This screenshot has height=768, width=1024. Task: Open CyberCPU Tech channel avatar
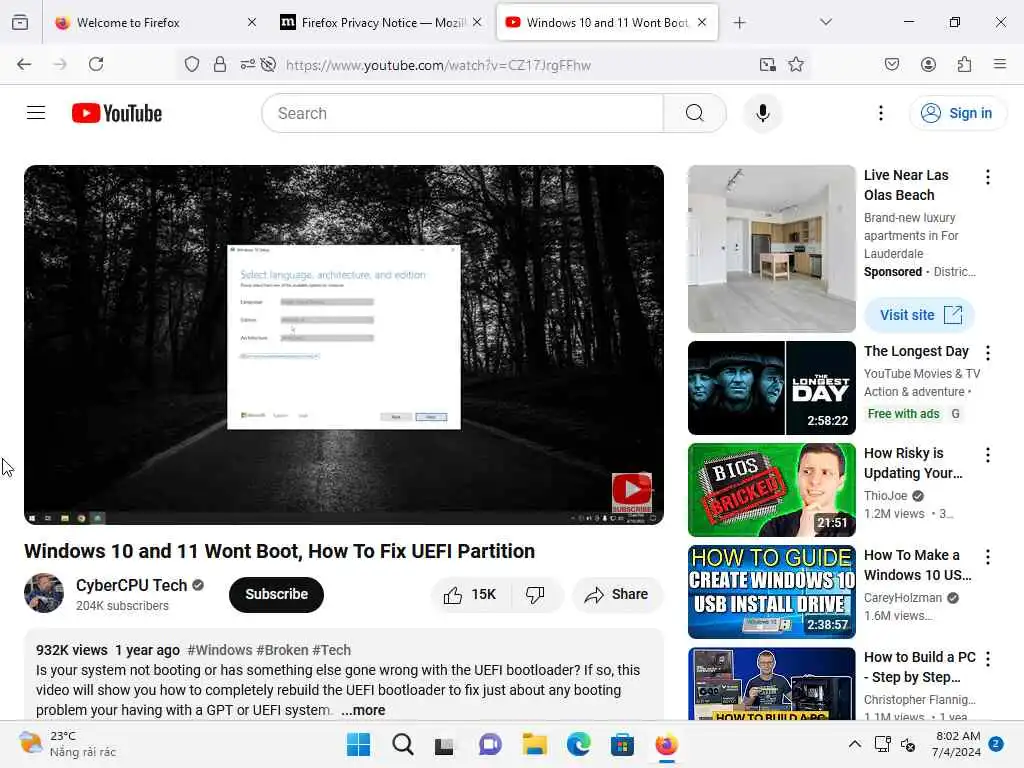(x=44, y=593)
